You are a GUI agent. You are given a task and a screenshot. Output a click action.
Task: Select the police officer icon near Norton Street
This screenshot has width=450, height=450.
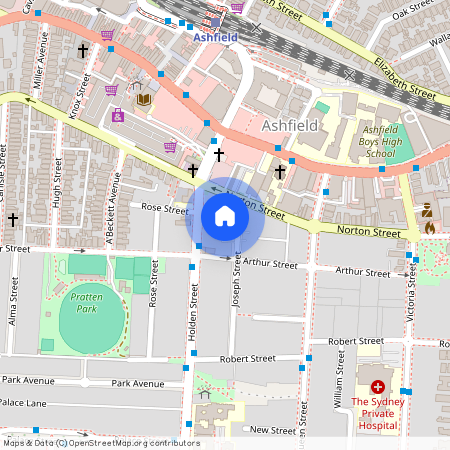[427, 210]
